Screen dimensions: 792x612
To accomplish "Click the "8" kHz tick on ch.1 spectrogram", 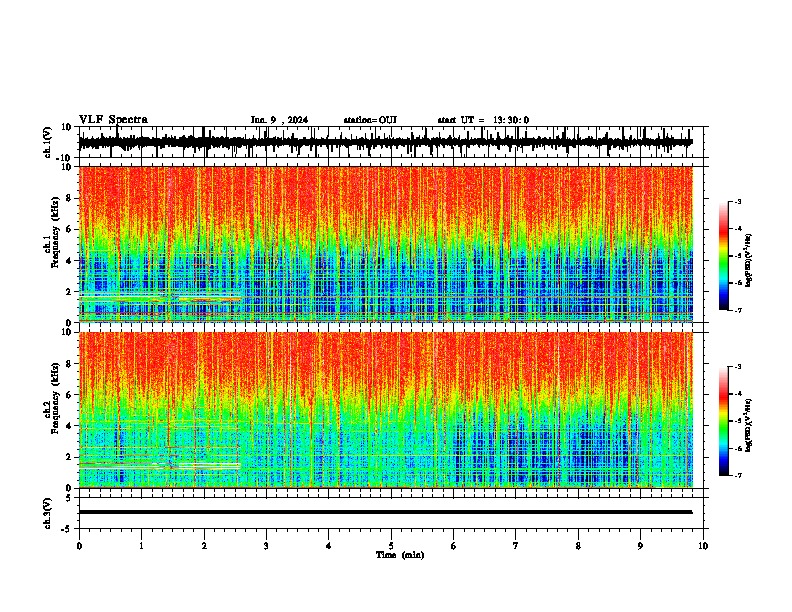I will click(x=69, y=198).
